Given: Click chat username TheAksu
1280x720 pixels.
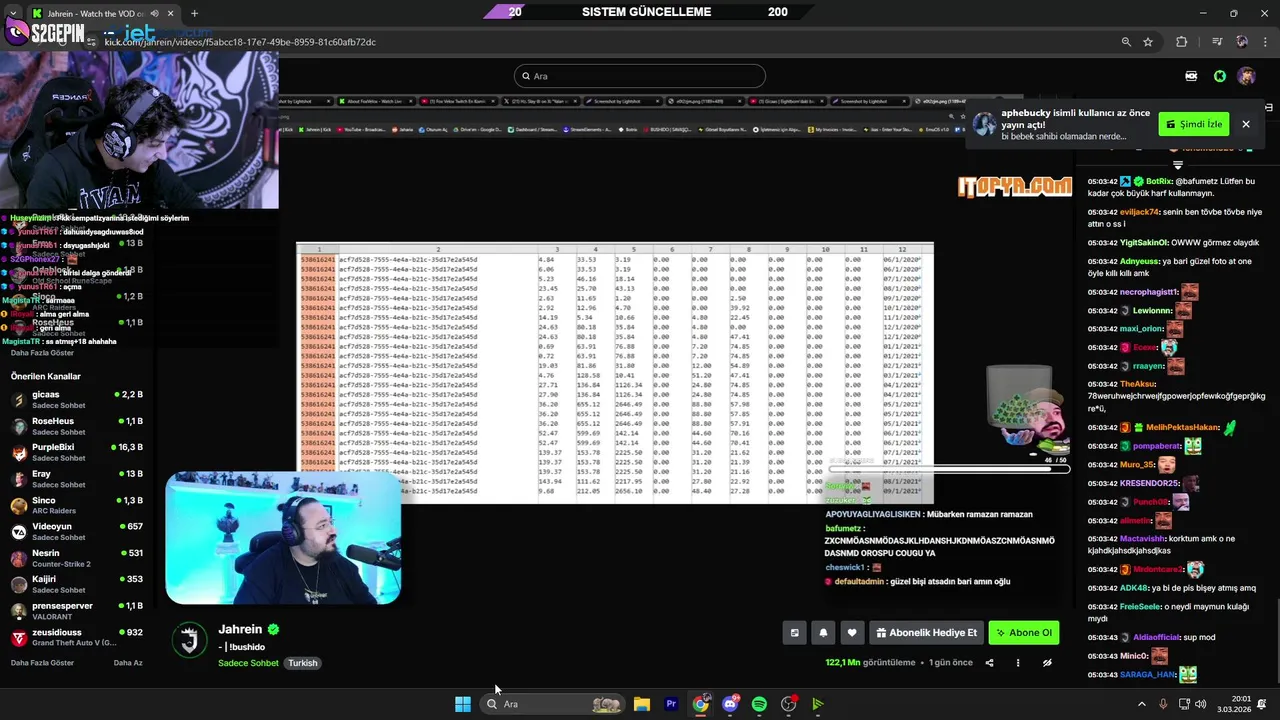Looking at the screenshot, I should click(1137, 384).
